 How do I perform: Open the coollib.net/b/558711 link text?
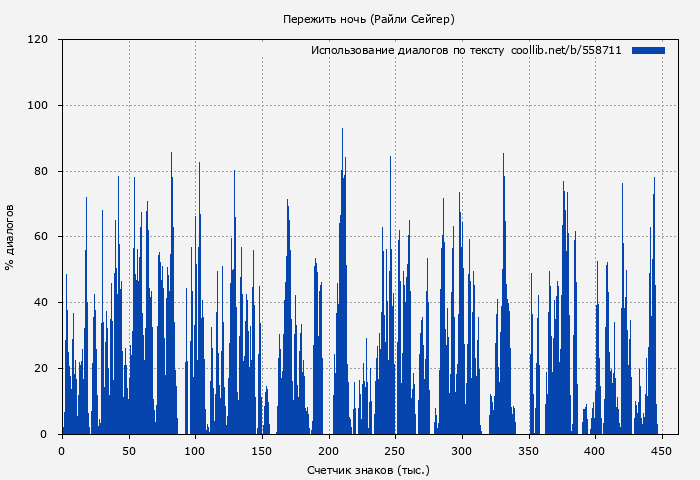coord(566,50)
